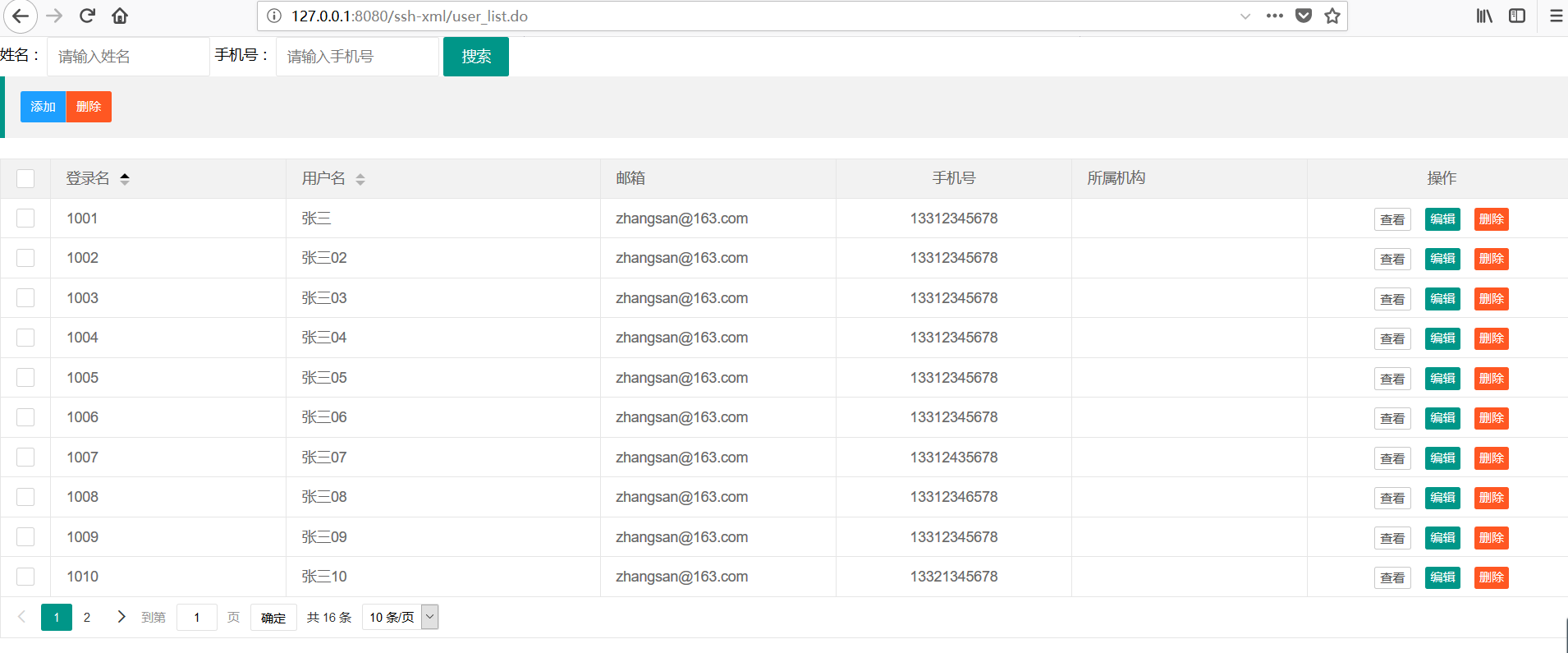Image resolution: width=1568 pixels, height=653 pixels.
Task: Sort by 用户名 using its sort arrows
Action: pos(360,179)
